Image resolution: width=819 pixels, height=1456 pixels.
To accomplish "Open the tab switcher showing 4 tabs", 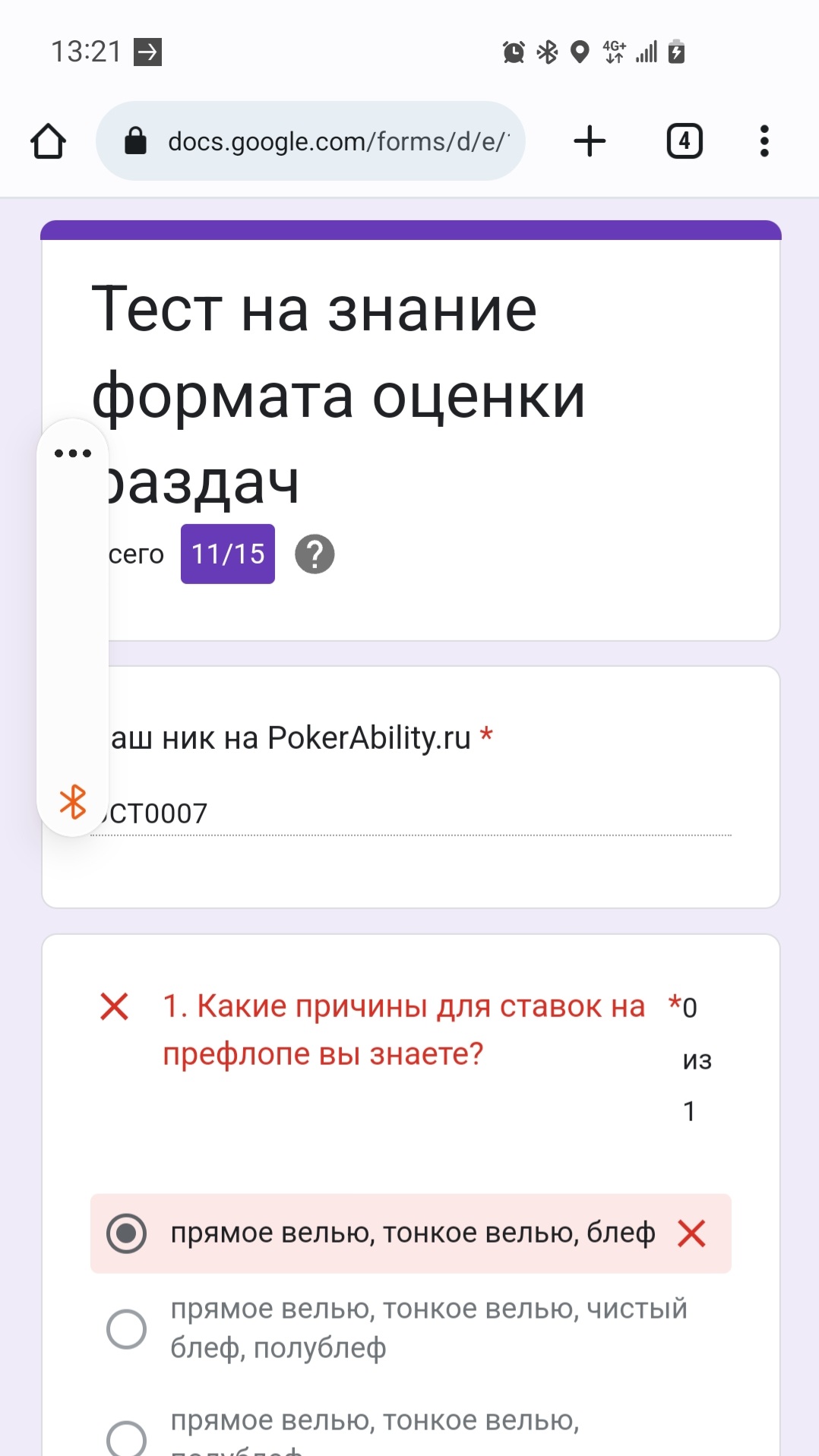I will tap(685, 141).
